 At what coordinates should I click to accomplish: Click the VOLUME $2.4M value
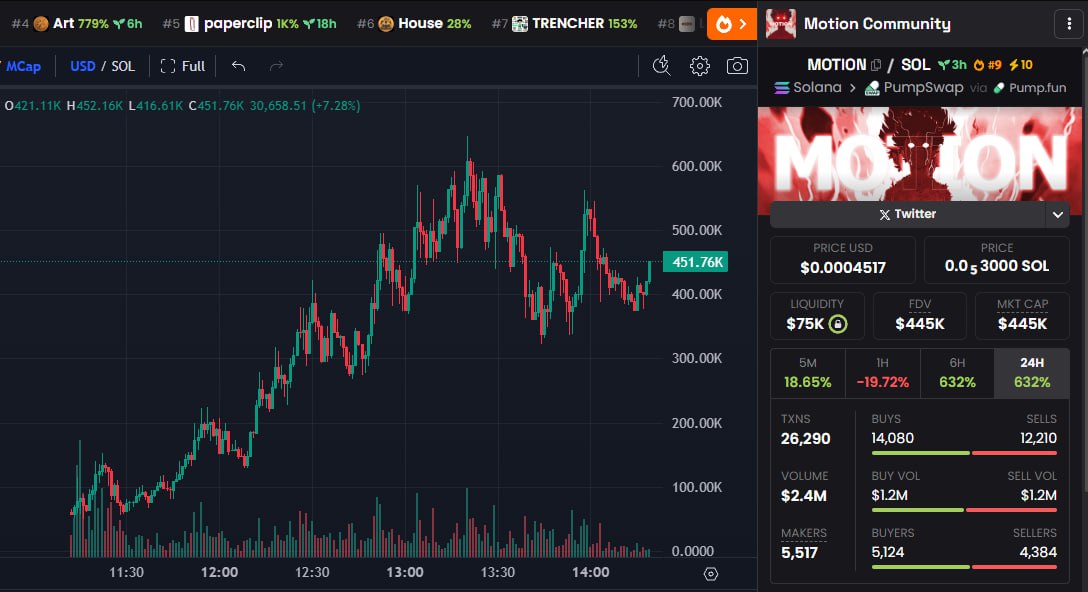click(x=804, y=496)
